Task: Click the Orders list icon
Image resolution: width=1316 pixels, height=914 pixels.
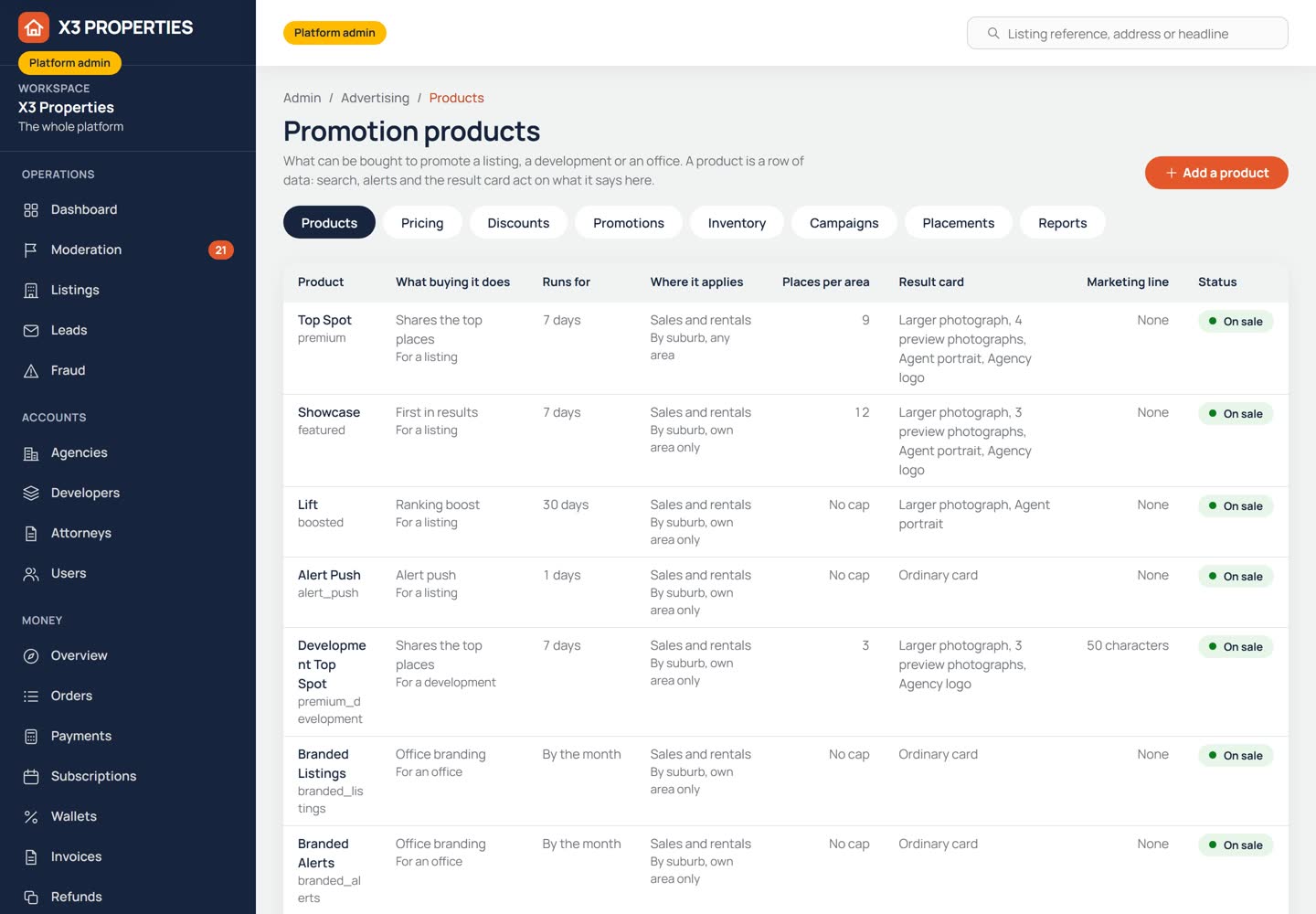Action: [x=31, y=696]
